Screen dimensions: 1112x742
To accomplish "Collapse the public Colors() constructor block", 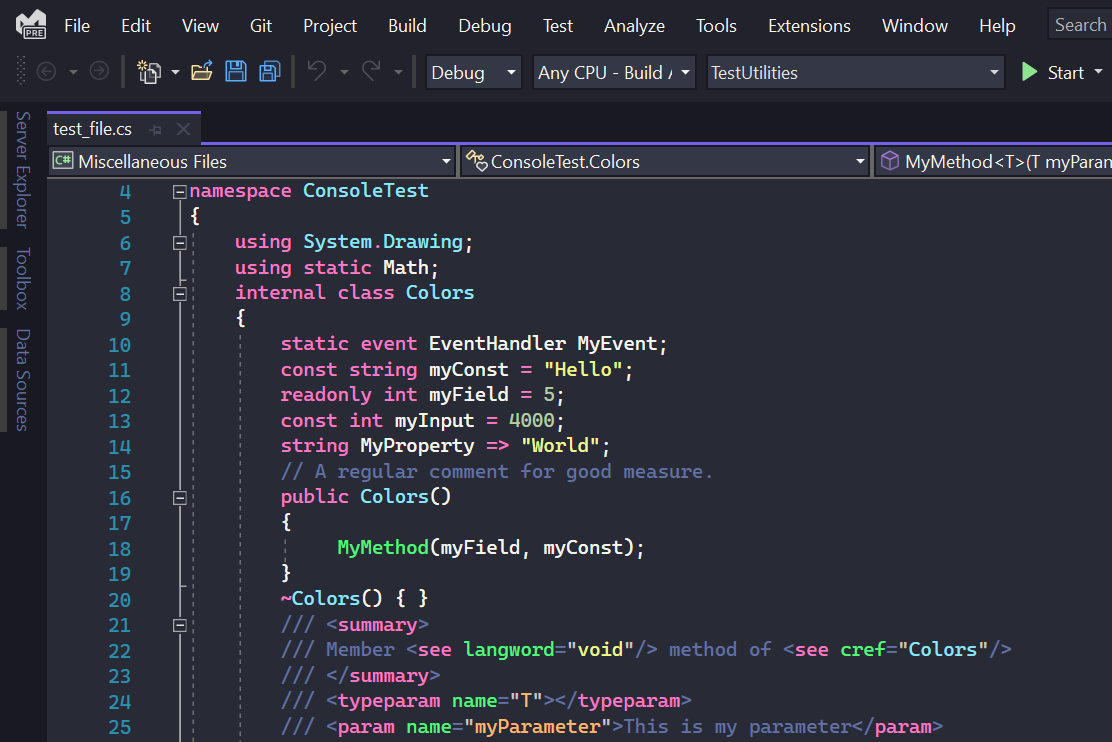I will point(179,497).
